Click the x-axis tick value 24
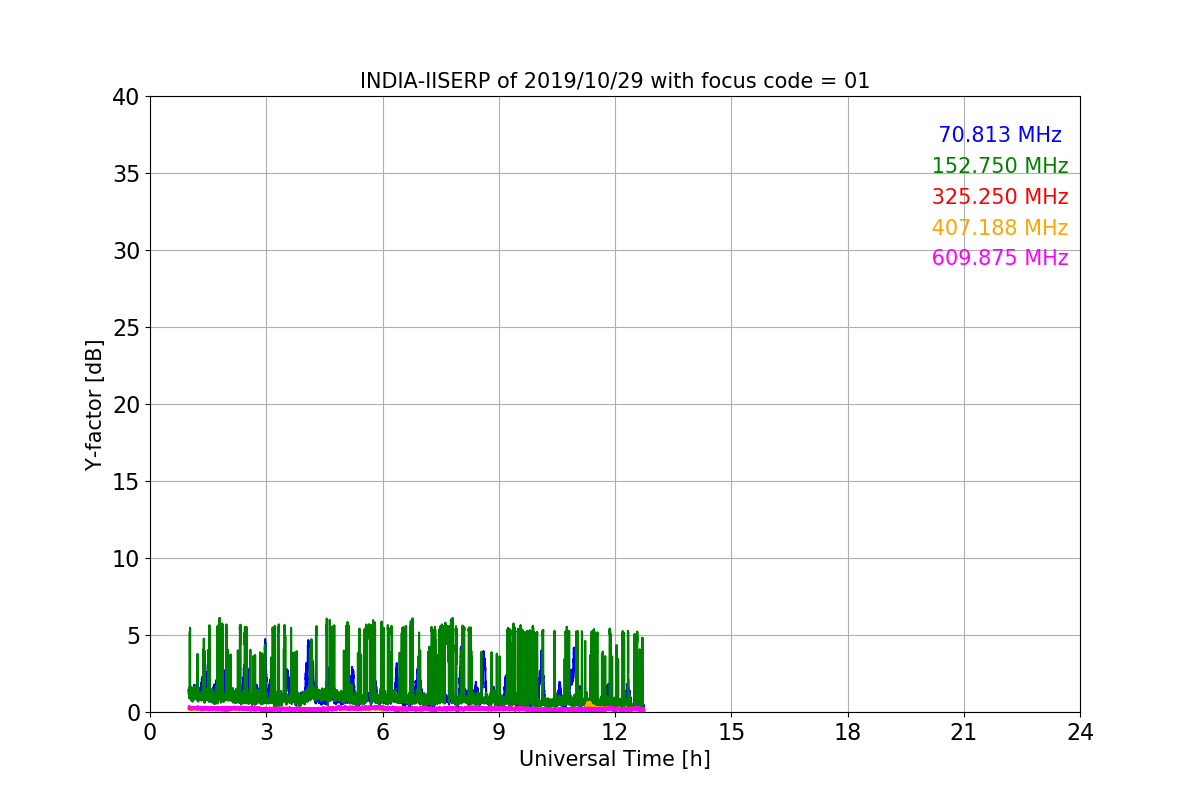 [x=1080, y=732]
